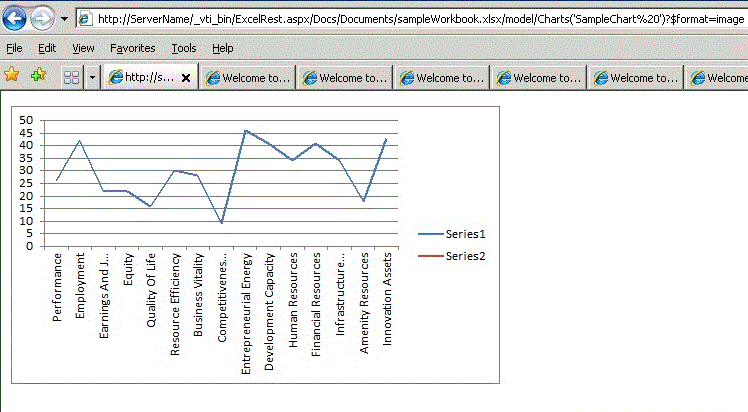This screenshot has width=748, height=412.
Task: Click the Human Resources axis label
Action: [x=293, y=300]
